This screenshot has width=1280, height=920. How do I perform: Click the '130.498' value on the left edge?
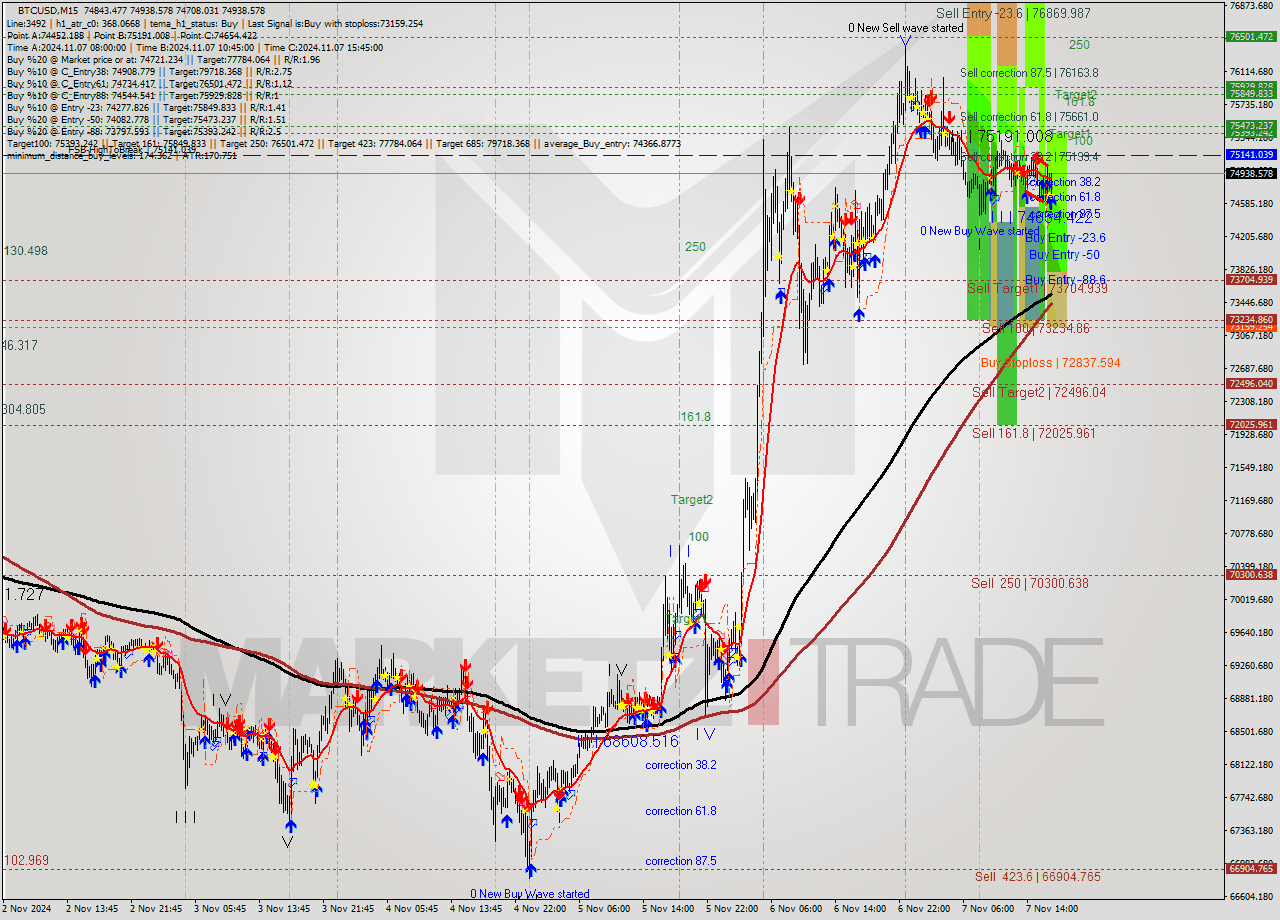pyautogui.click(x=26, y=251)
